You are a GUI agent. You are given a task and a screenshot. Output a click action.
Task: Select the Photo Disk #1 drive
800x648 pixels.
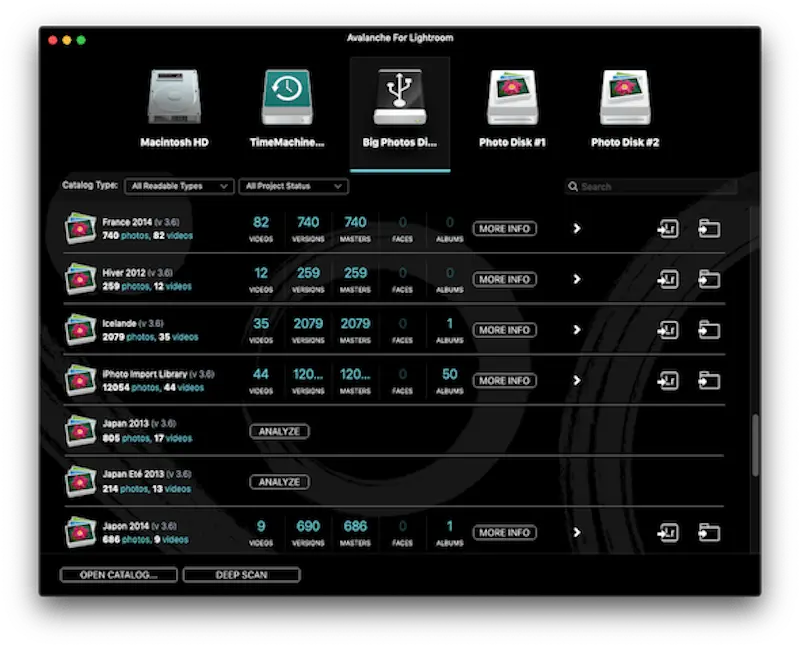pyautogui.click(x=512, y=109)
